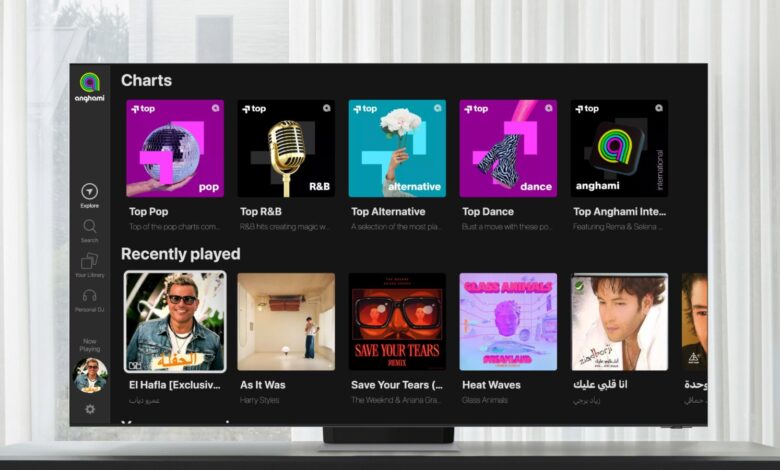The image size is (780, 470).
Task: Click 'Featuring Rema & Selena' description
Action: pyautogui.click(x=618, y=227)
